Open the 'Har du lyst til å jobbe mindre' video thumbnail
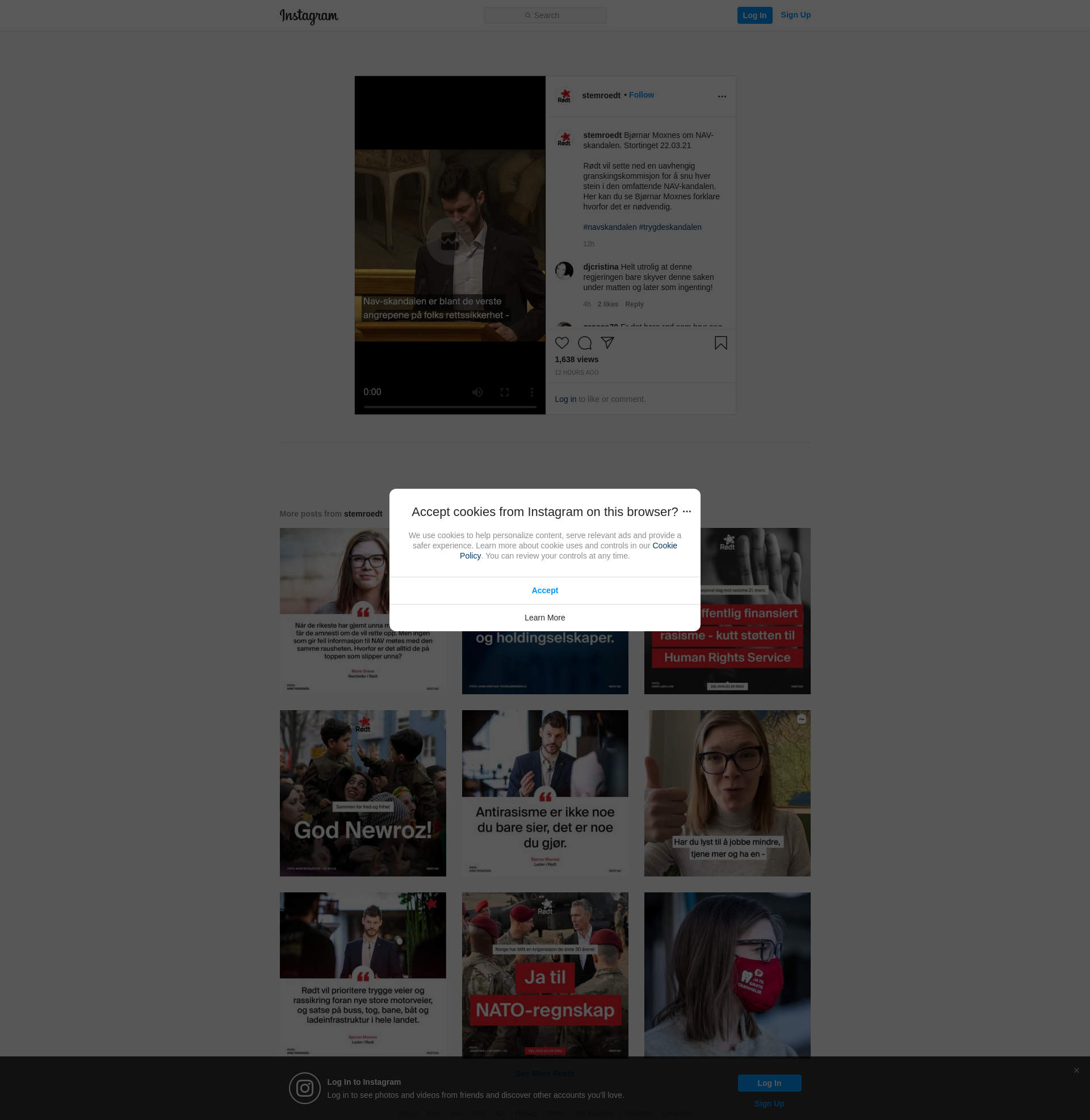 click(x=727, y=793)
